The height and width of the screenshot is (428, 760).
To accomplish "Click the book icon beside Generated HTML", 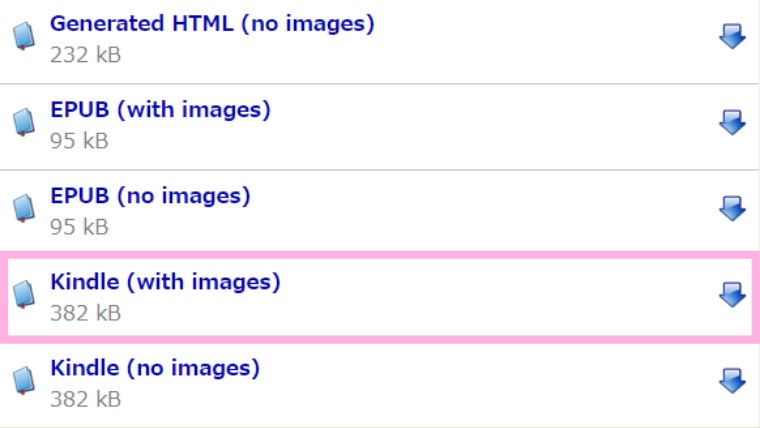I will tap(24, 36).
